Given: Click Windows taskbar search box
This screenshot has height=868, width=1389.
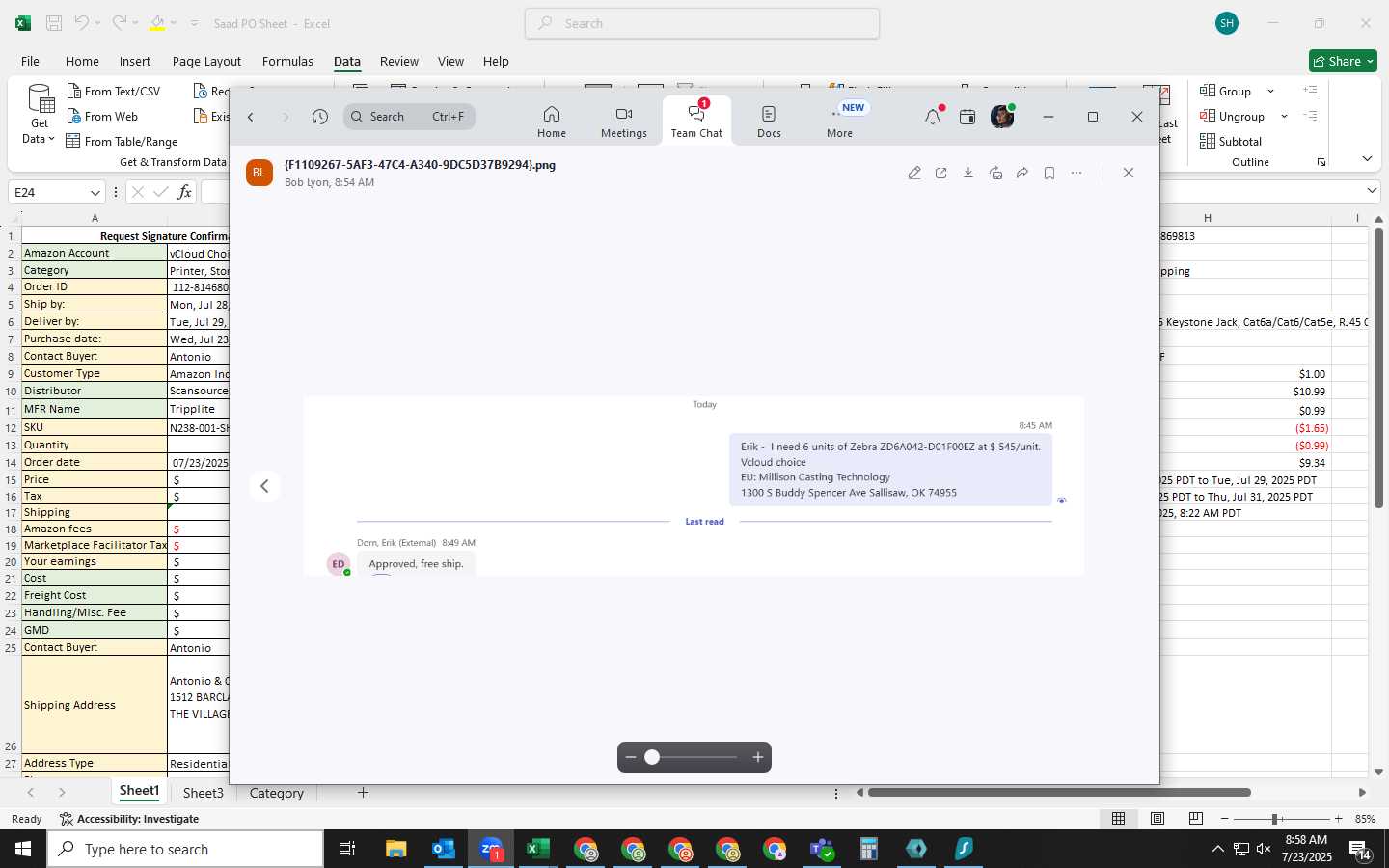Looking at the screenshot, I should tap(185, 849).
